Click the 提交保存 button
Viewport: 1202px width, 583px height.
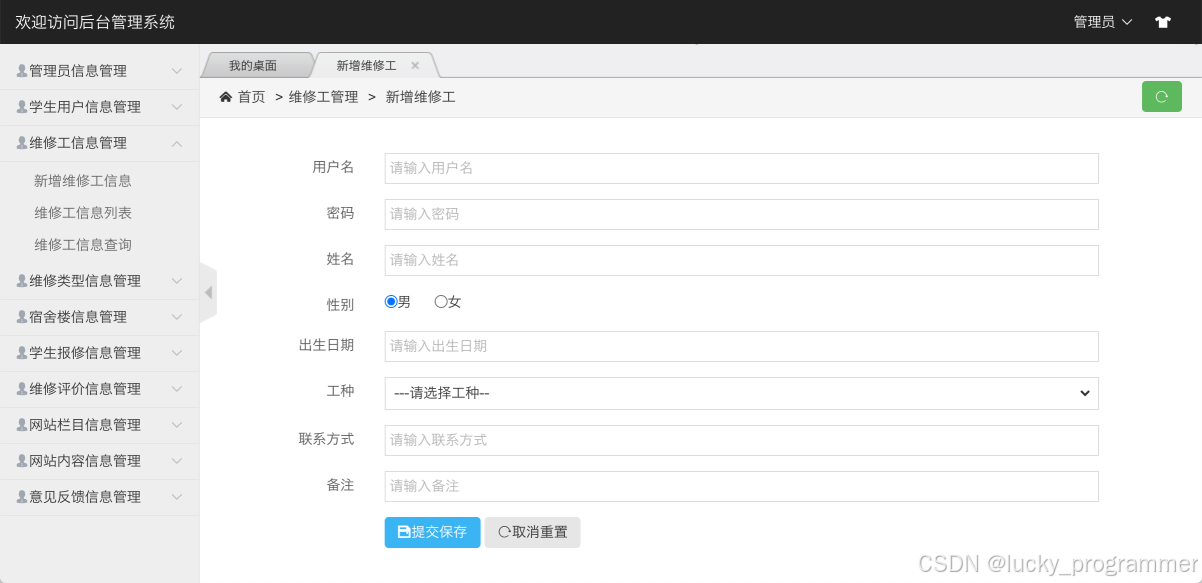click(x=432, y=532)
